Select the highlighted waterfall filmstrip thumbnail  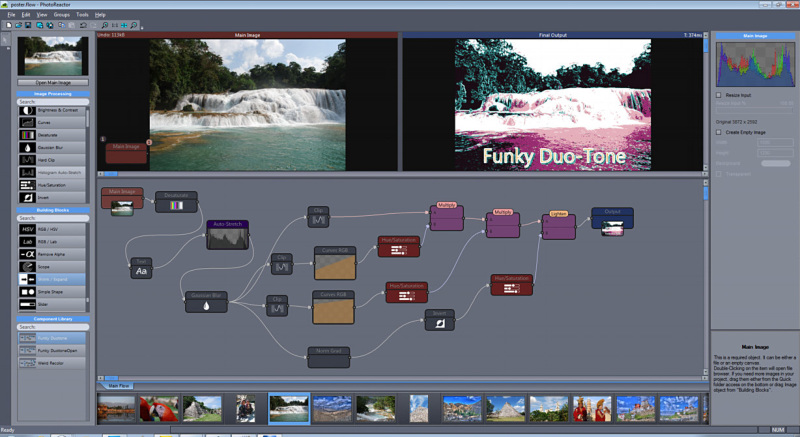click(x=289, y=408)
